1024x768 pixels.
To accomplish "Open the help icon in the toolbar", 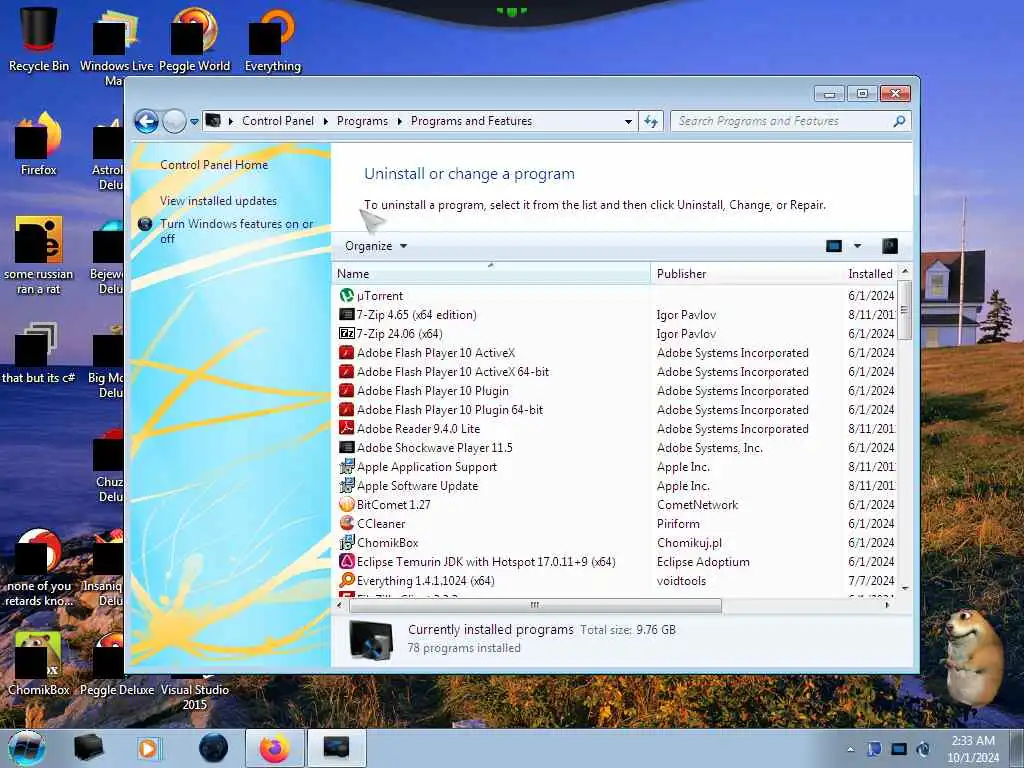I will click(x=889, y=246).
